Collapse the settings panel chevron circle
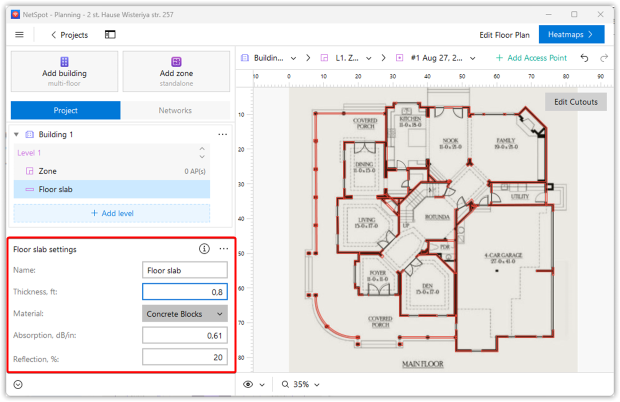This screenshot has height=402, width=620. click(18, 384)
